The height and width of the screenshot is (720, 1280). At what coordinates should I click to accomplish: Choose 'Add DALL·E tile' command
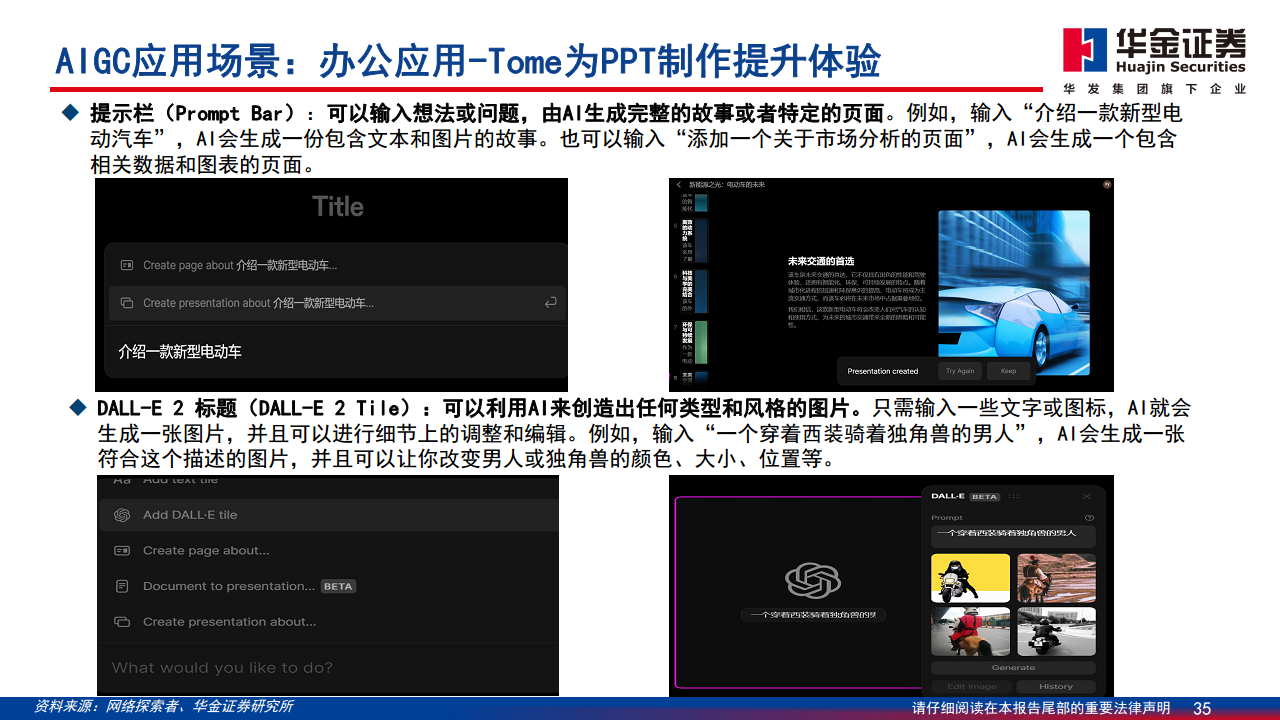328,515
